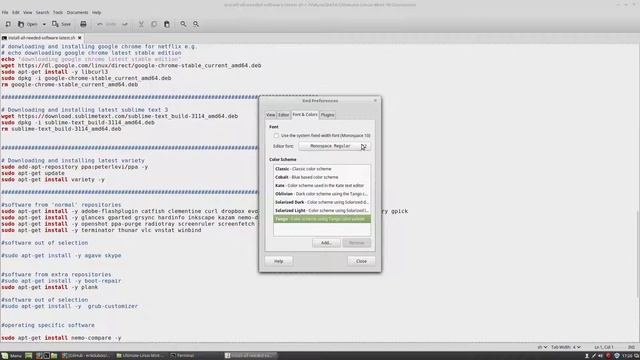The height and width of the screenshot is (360, 640).
Task: Open the Documents menu
Action: coord(77,12)
